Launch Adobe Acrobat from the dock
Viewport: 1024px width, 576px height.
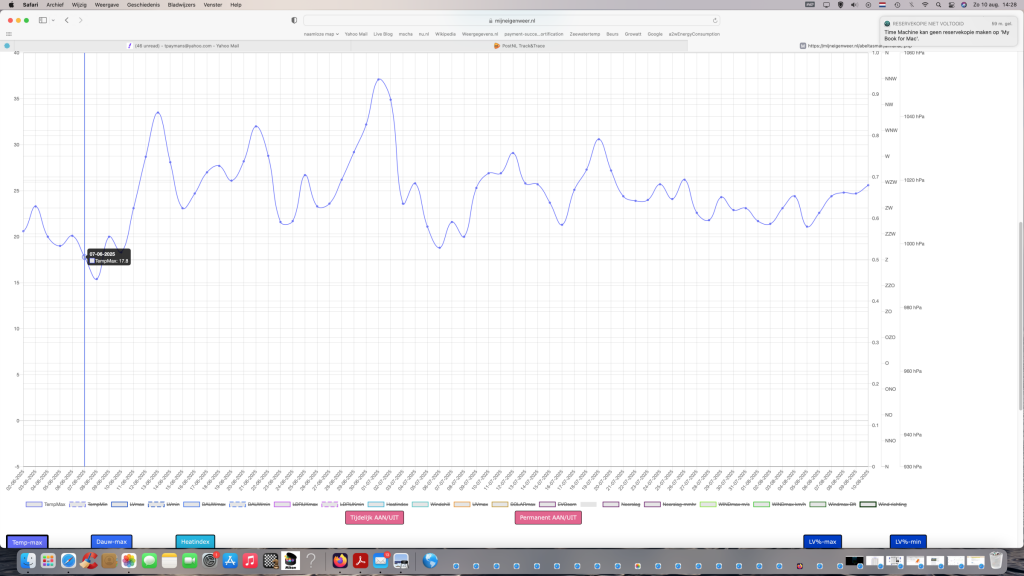(x=360, y=560)
